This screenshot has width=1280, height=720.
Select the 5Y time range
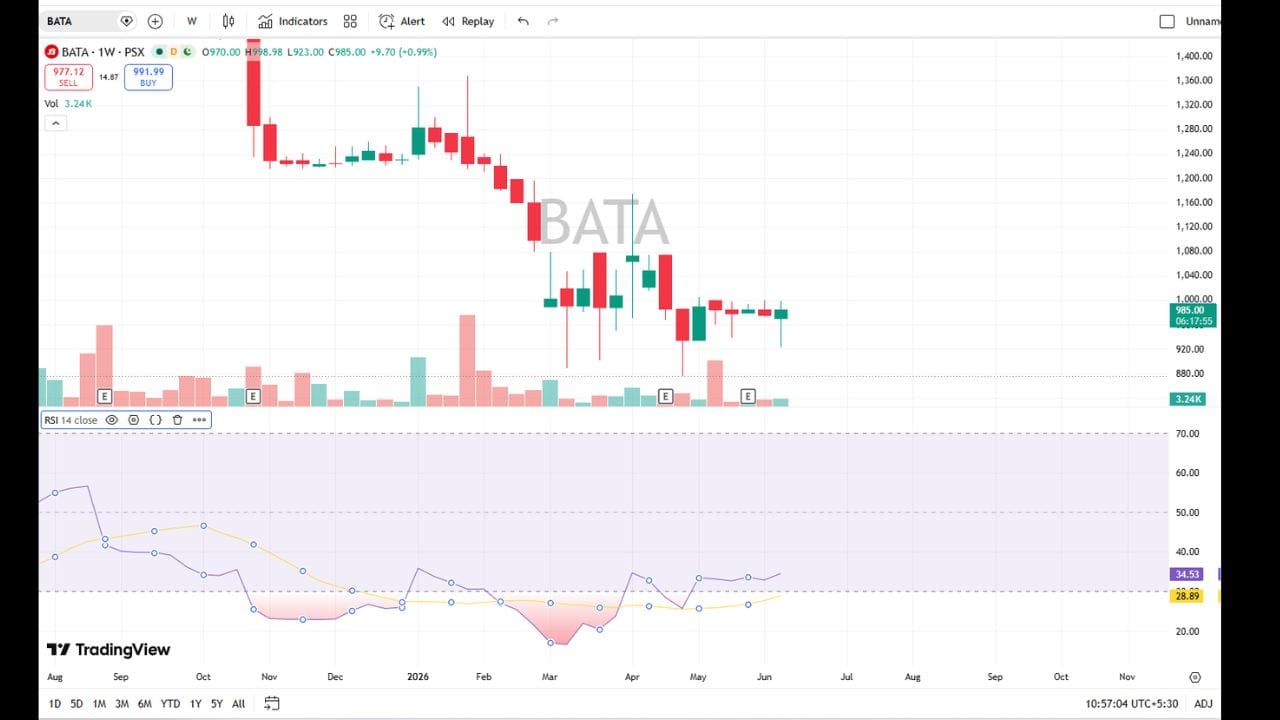tap(217, 704)
